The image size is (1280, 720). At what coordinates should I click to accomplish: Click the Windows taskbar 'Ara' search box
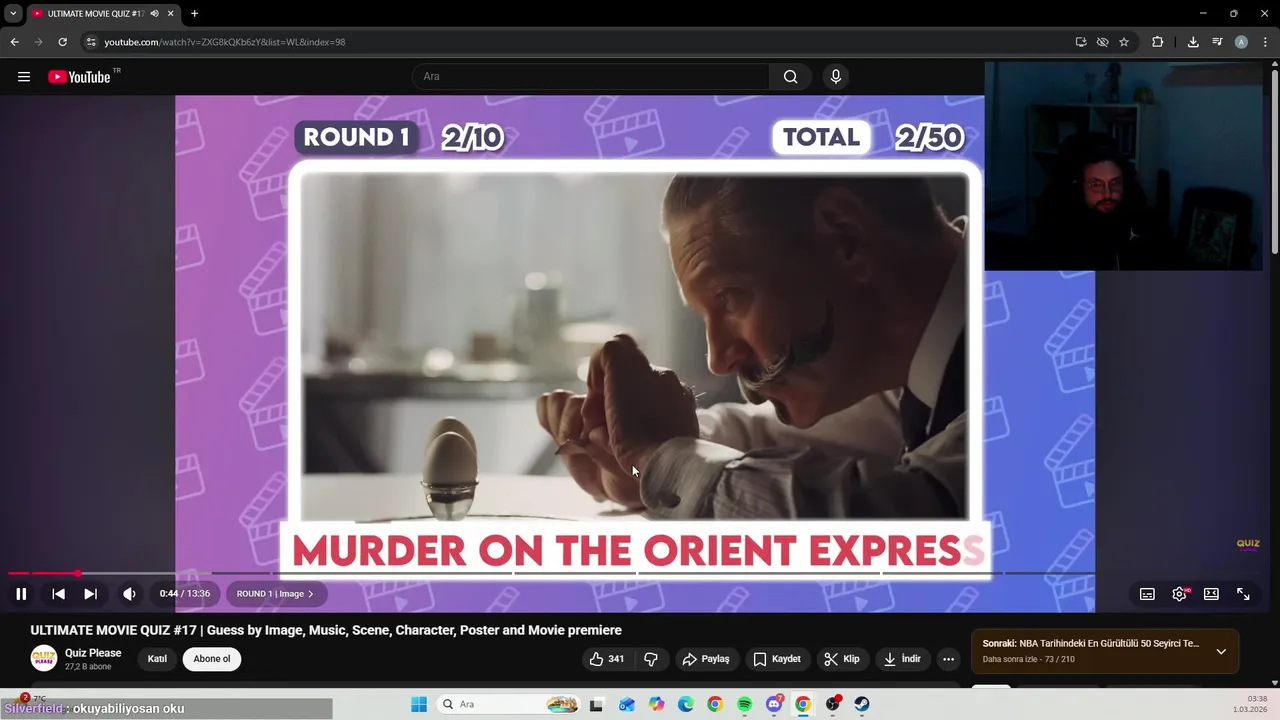(x=509, y=704)
